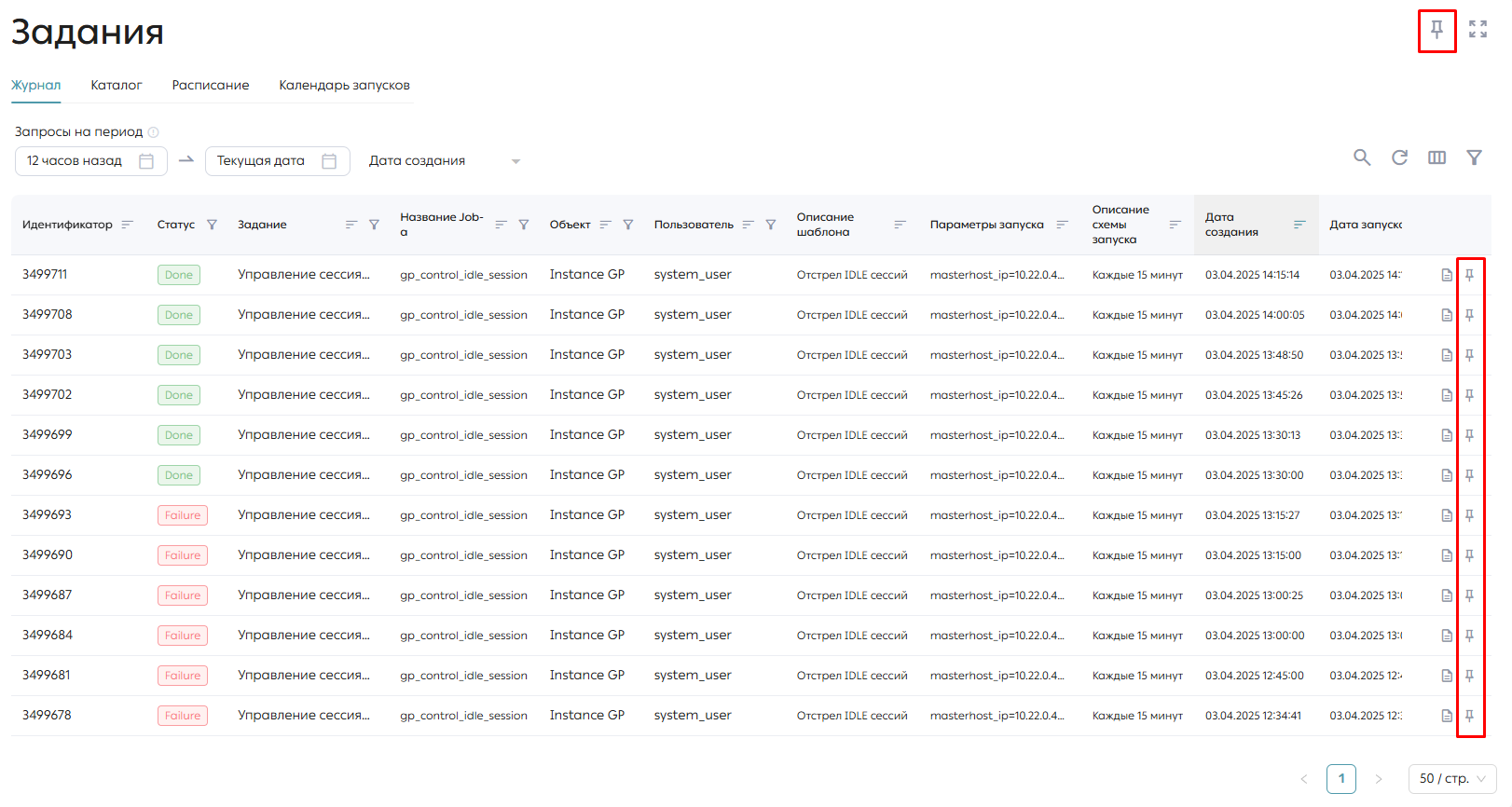Go to page 1 in pagination
The image size is (1512, 807).
(x=1341, y=779)
